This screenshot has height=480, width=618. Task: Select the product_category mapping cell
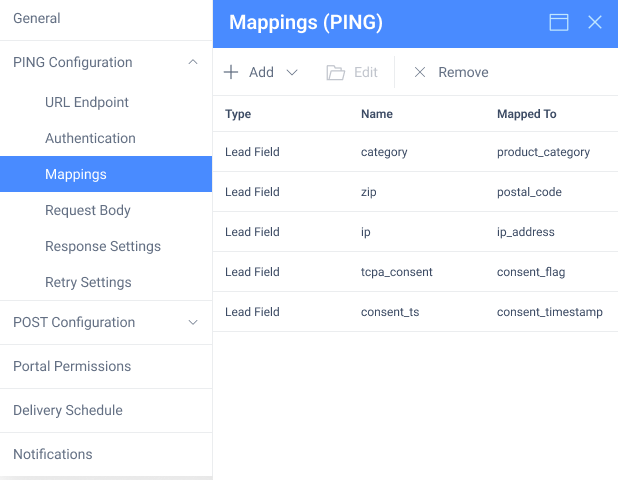(x=543, y=152)
